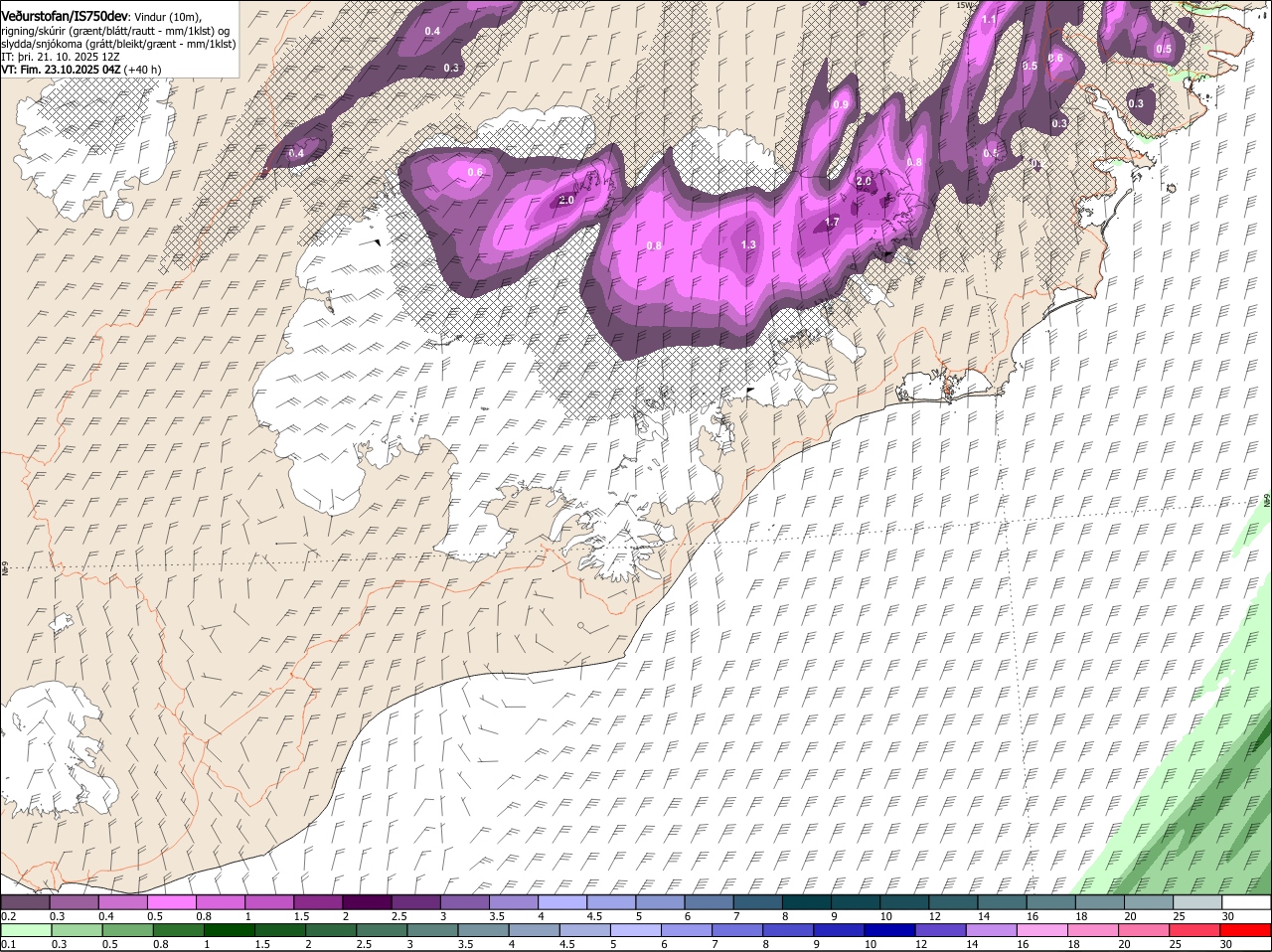Click the 0.8 value beside the 1.3 label
This screenshot has width=1272, height=952.
654,245
